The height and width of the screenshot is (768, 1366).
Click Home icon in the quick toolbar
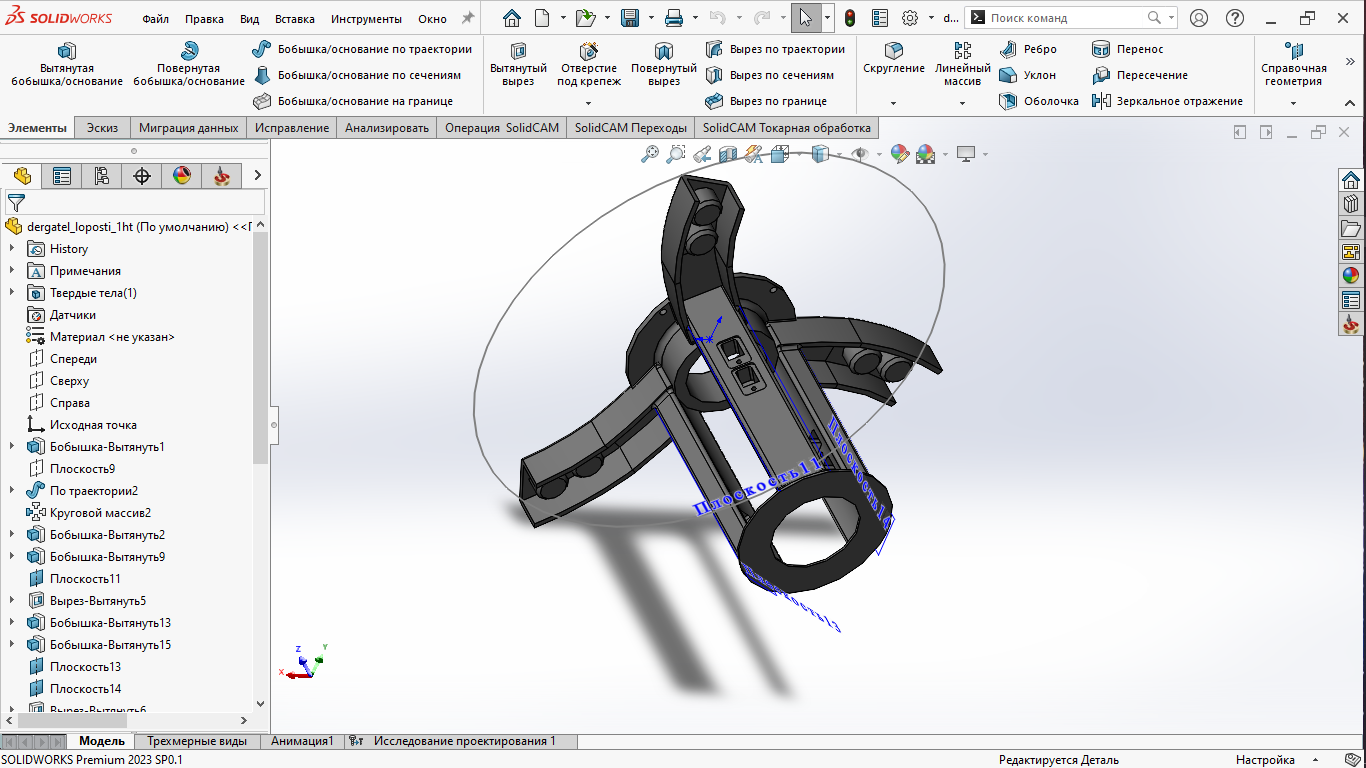pyautogui.click(x=512, y=18)
